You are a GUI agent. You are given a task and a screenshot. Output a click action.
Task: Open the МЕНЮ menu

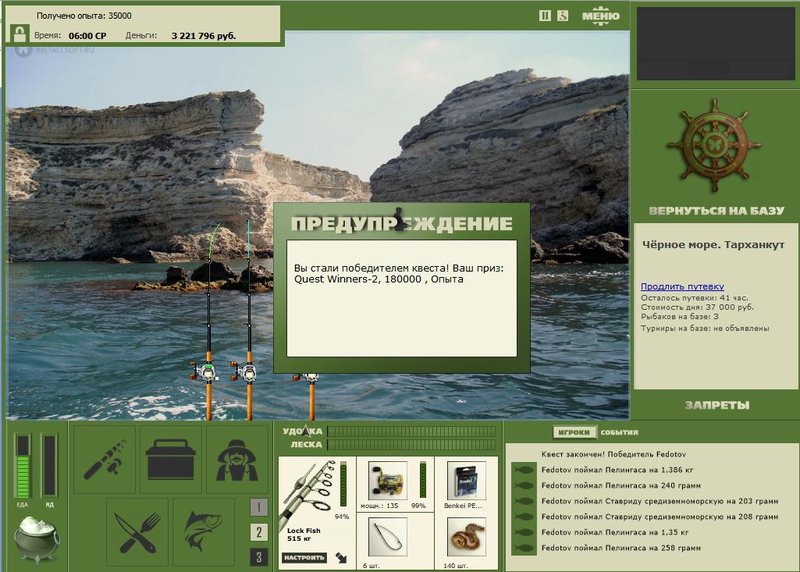[x=601, y=16]
